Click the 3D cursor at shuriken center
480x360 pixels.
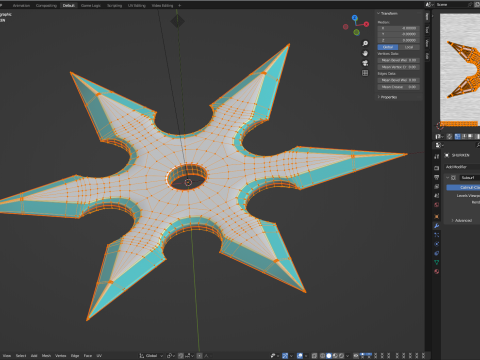pyautogui.click(x=188, y=182)
